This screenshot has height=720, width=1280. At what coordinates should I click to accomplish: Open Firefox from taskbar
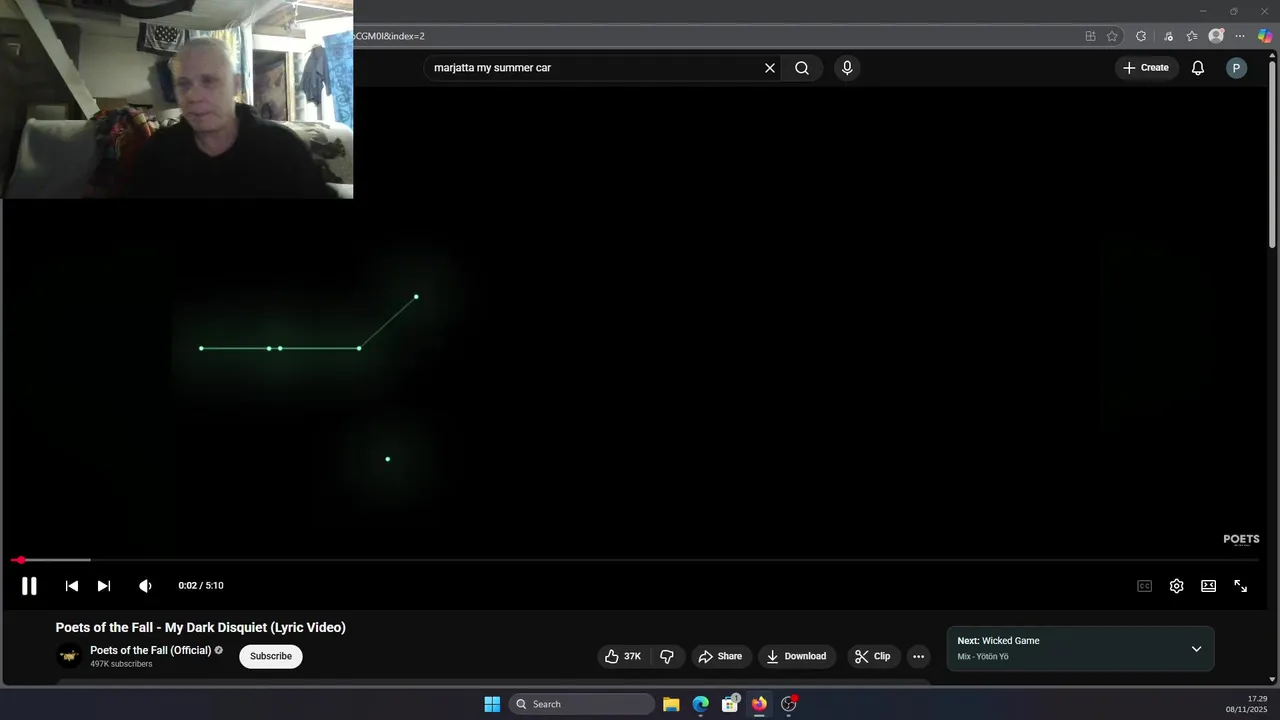759,704
